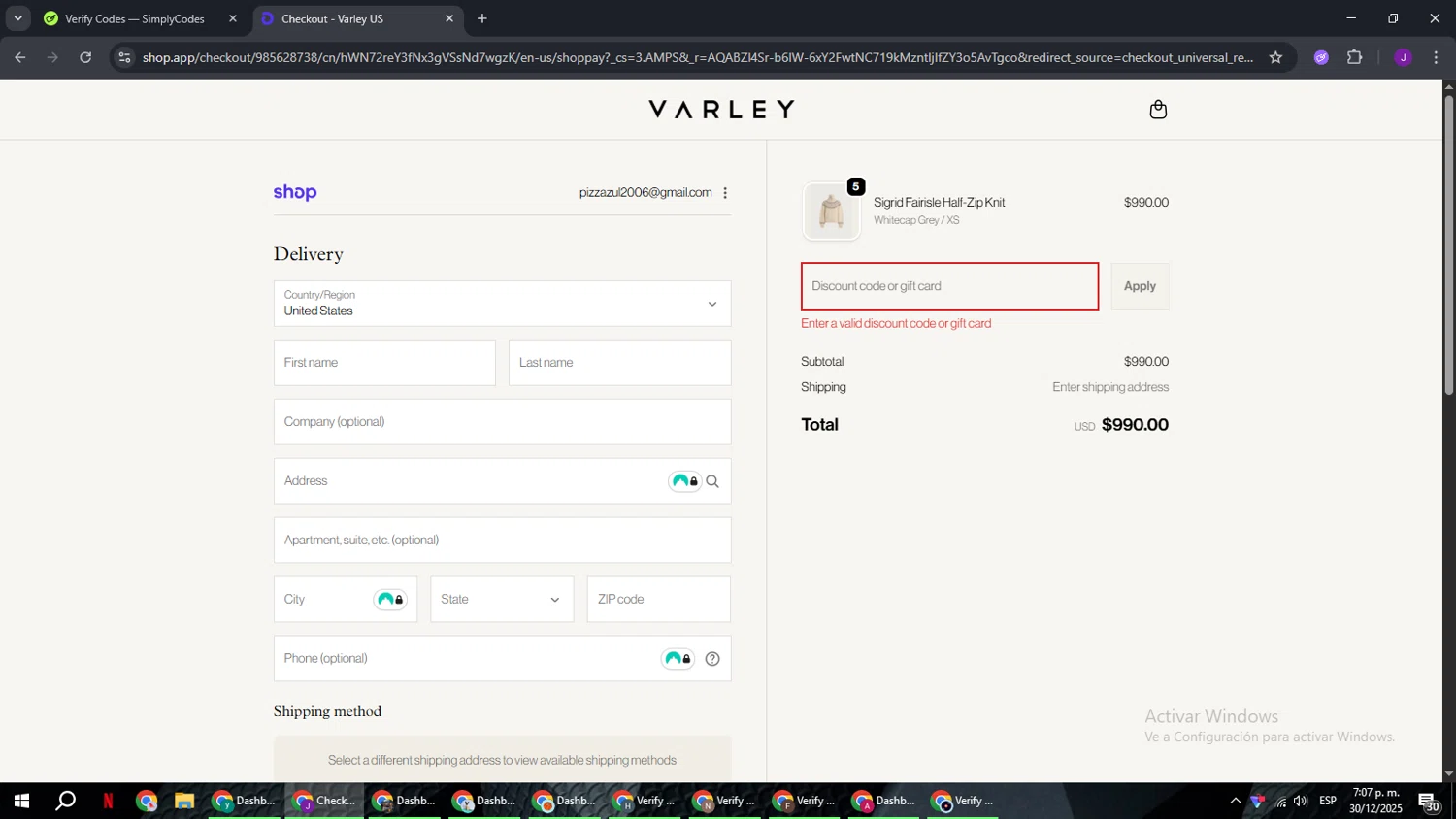Open the Country/Region dropdown
This screenshot has height=819, width=1456.
(502, 304)
